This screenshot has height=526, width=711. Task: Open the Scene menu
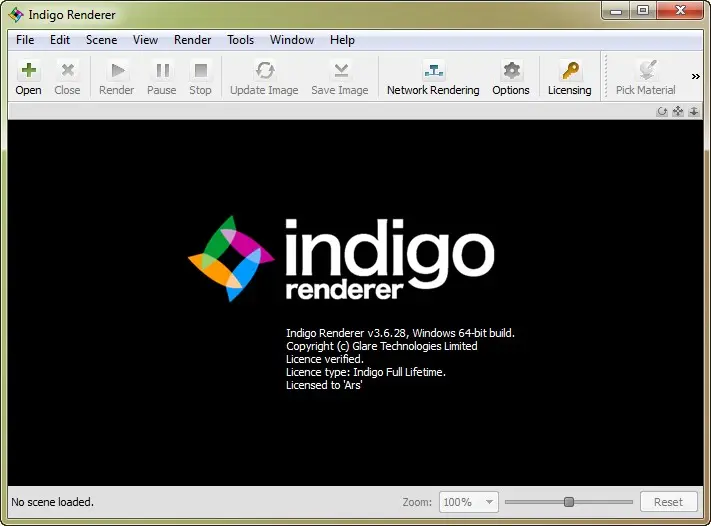pos(102,40)
